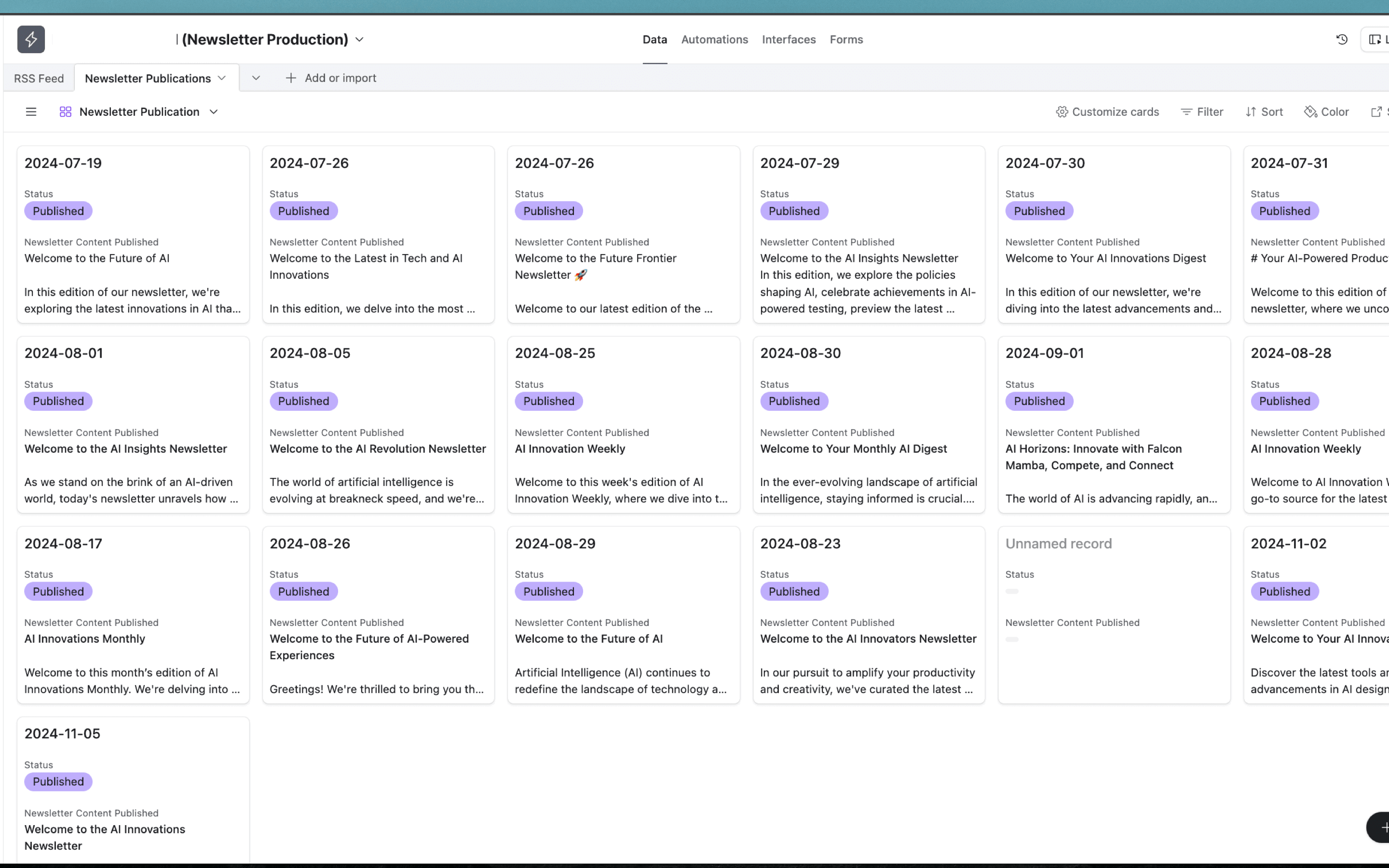Image resolution: width=1389 pixels, height=868 pixels.
Task: Open the Newsletter Publication view chevron
Action: point(214,112)
